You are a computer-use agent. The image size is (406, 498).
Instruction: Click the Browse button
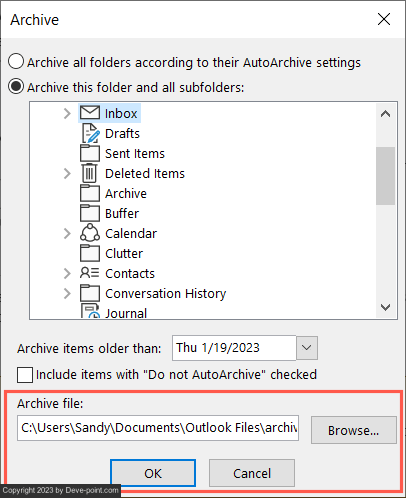[354, 430]
